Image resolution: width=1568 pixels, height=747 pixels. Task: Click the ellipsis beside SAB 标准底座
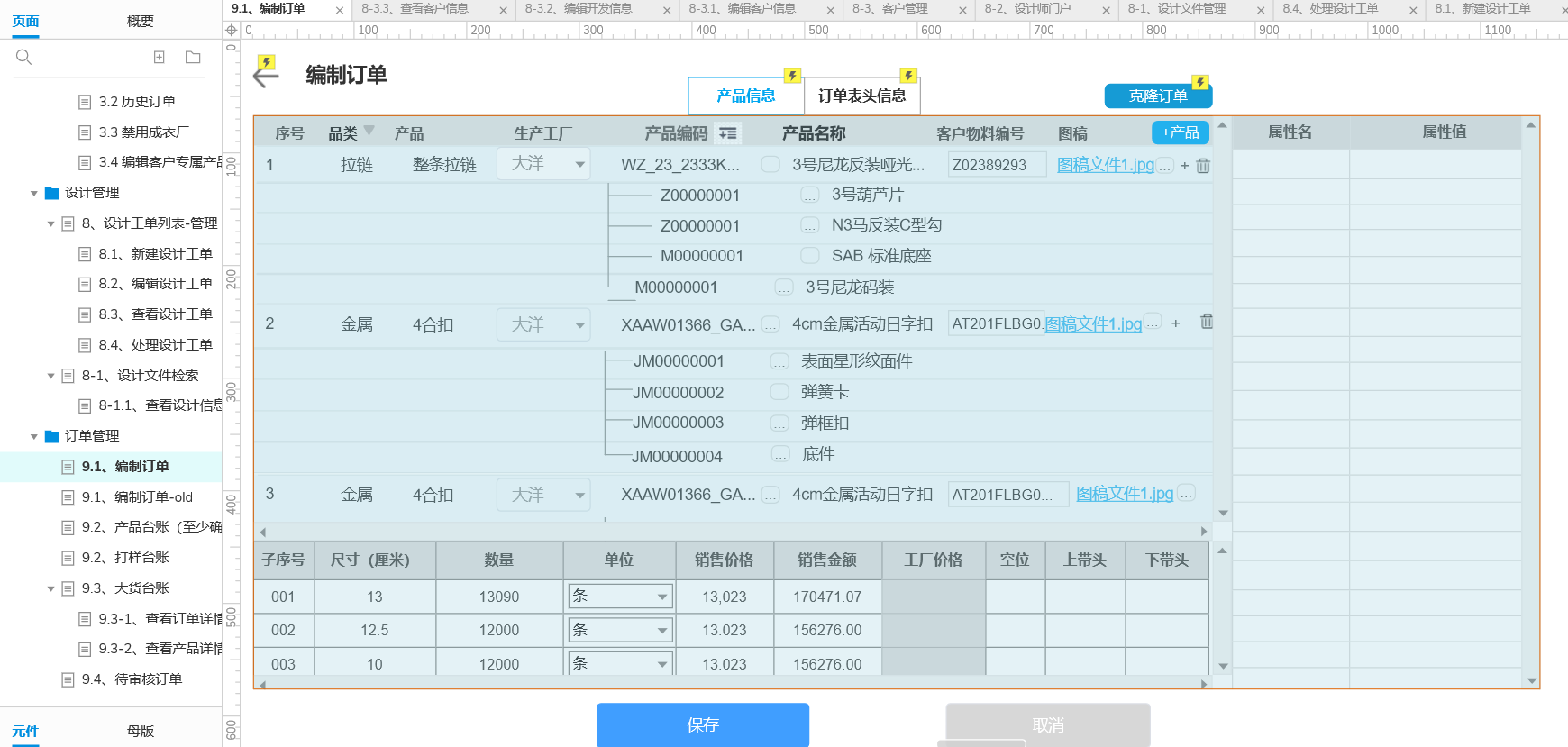(810, 257)
